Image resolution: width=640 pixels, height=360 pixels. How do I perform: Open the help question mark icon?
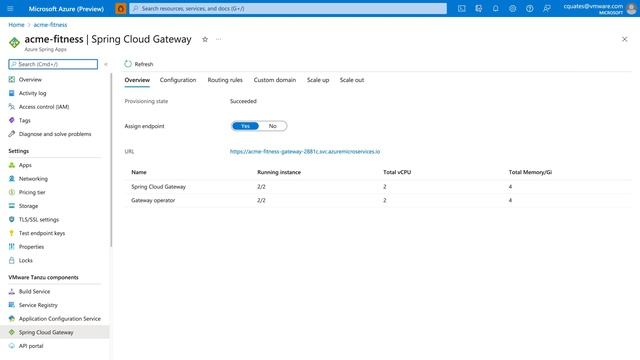tap(529, 9)
